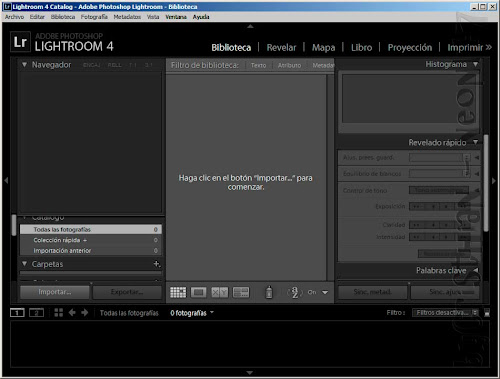Switch to the Libro module

tap(361, 48)
